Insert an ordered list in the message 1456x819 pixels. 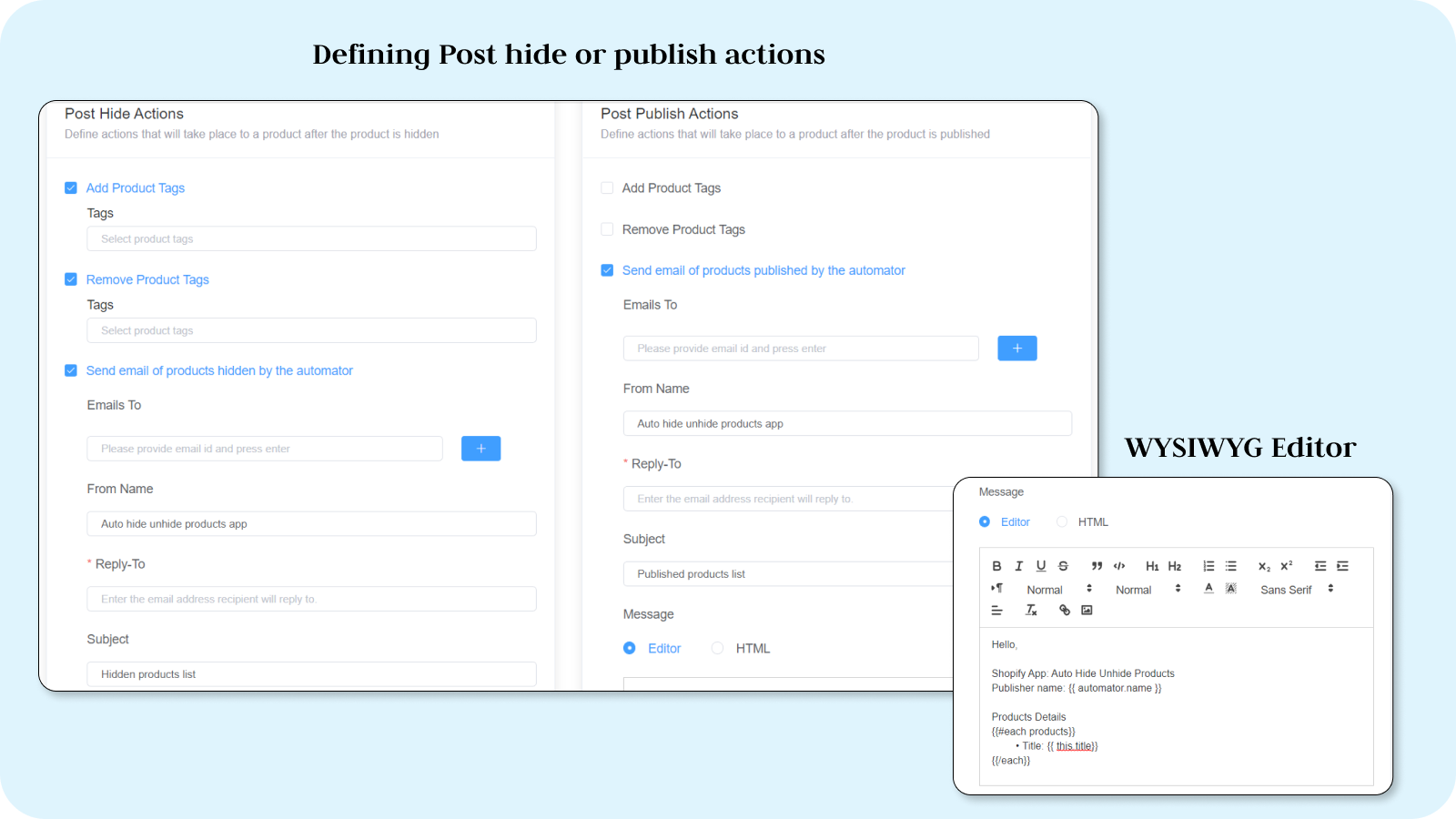pyautogui.click(x=1208, y=566)
